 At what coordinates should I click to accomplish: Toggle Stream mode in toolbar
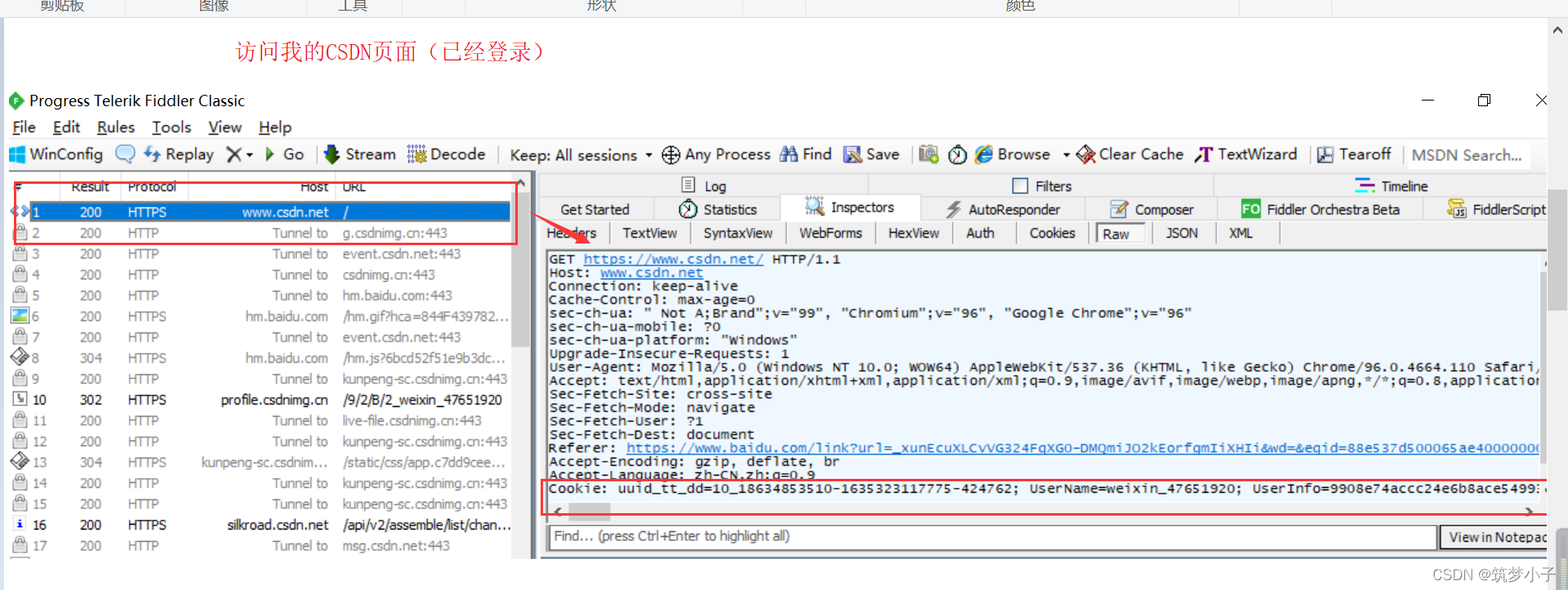point(359,154)
